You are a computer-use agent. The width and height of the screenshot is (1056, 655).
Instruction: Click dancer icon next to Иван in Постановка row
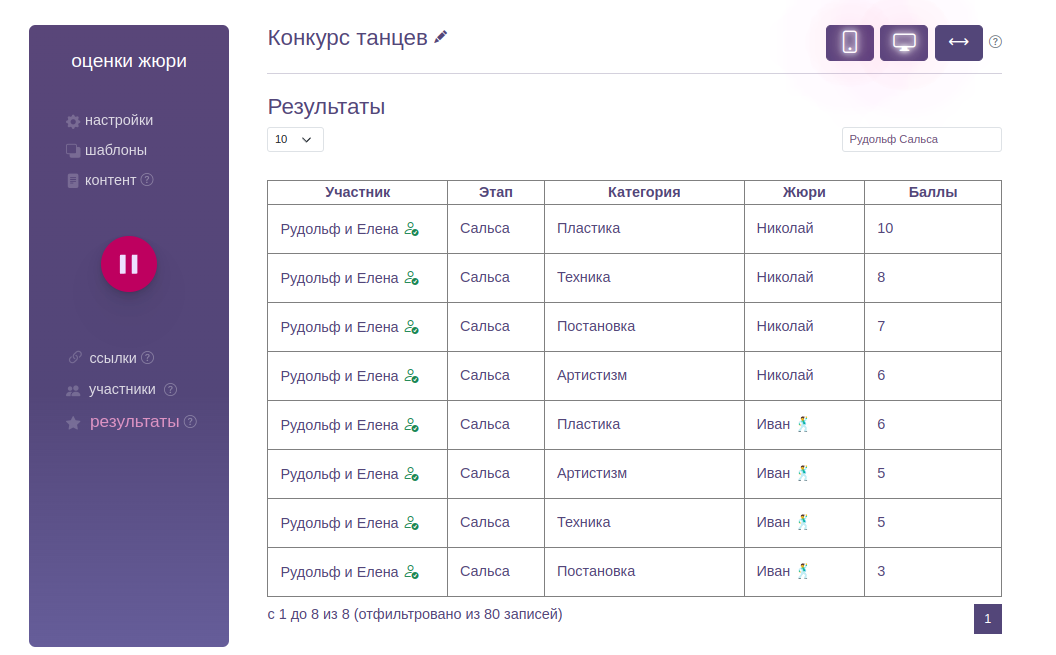tap(803, 572)
